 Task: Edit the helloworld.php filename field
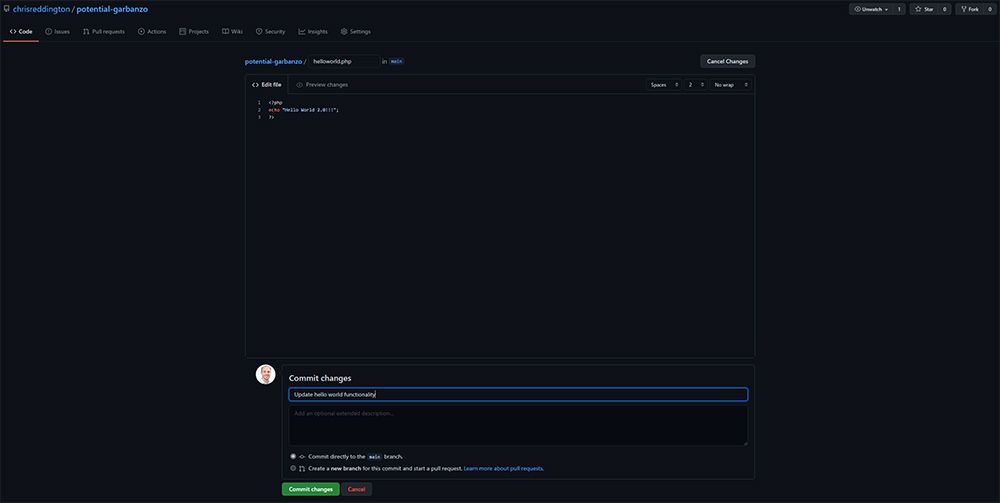pos(344,61)
